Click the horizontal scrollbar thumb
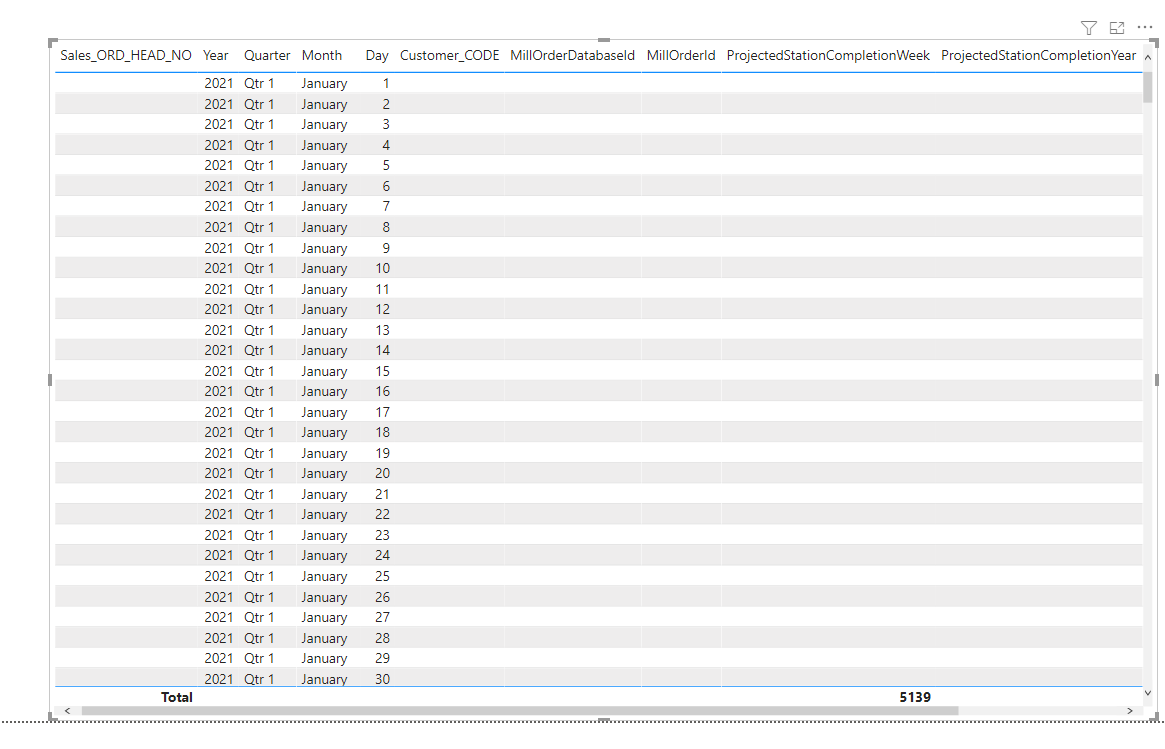Image resolution: width=1165 pixels, height=749 pixels. tap(519, 711)
